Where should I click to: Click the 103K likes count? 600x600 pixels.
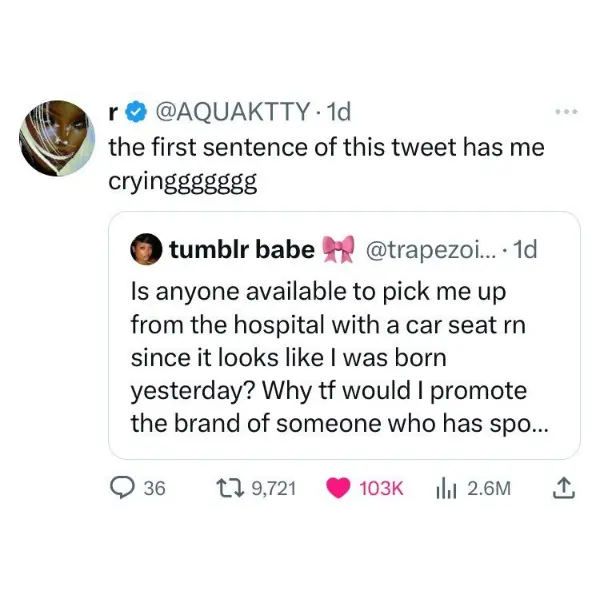(380, 488)
